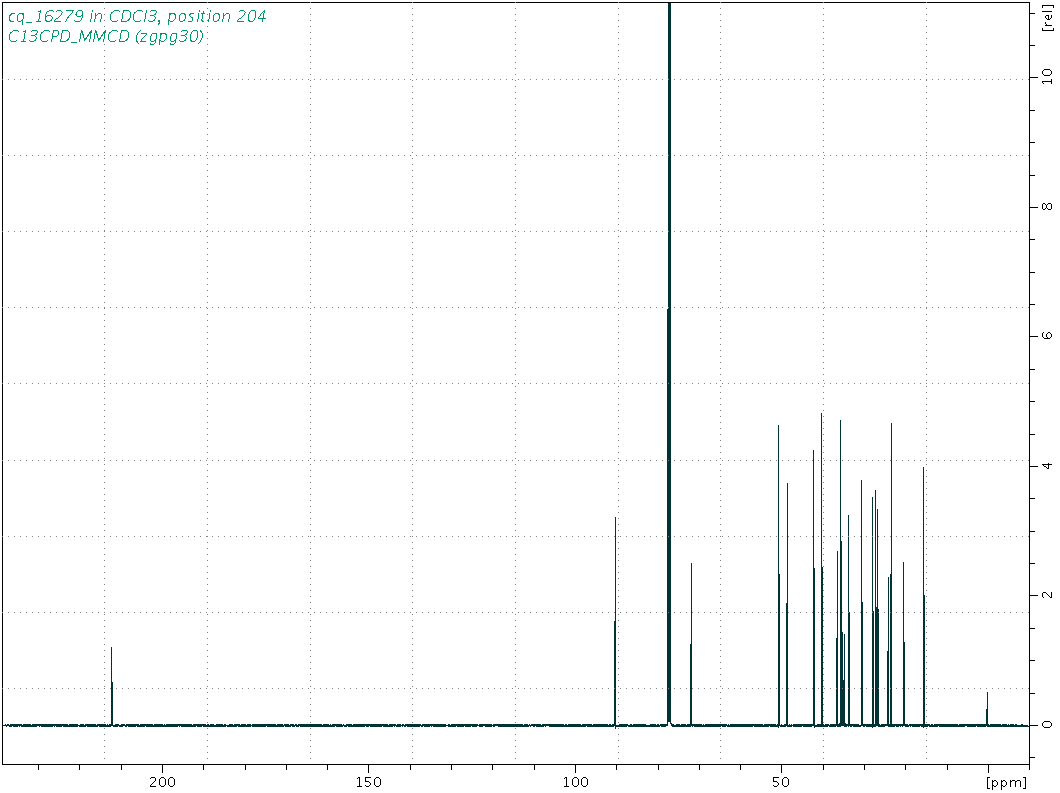Click the intensity axis label 2

point(1047,595)
